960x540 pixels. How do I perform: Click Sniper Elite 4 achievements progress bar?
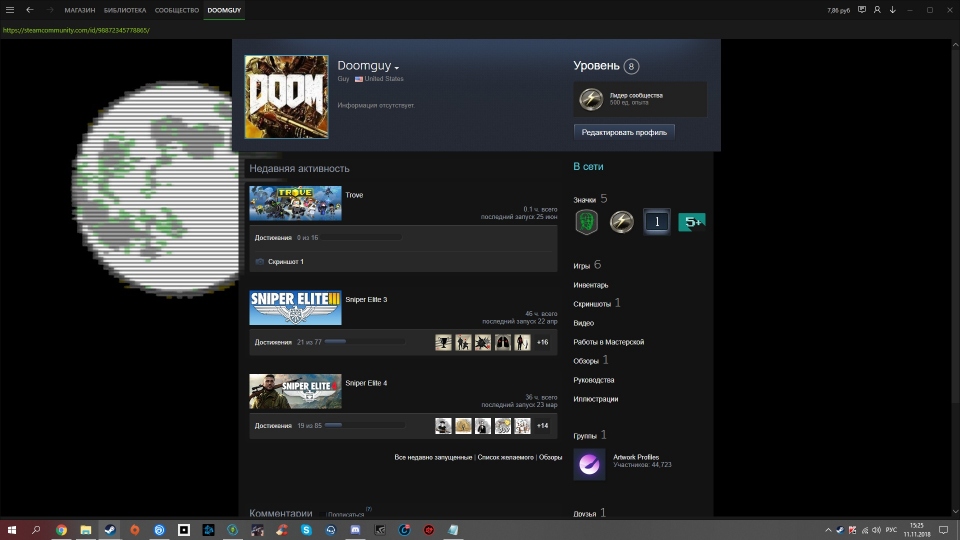click(363, 425)
